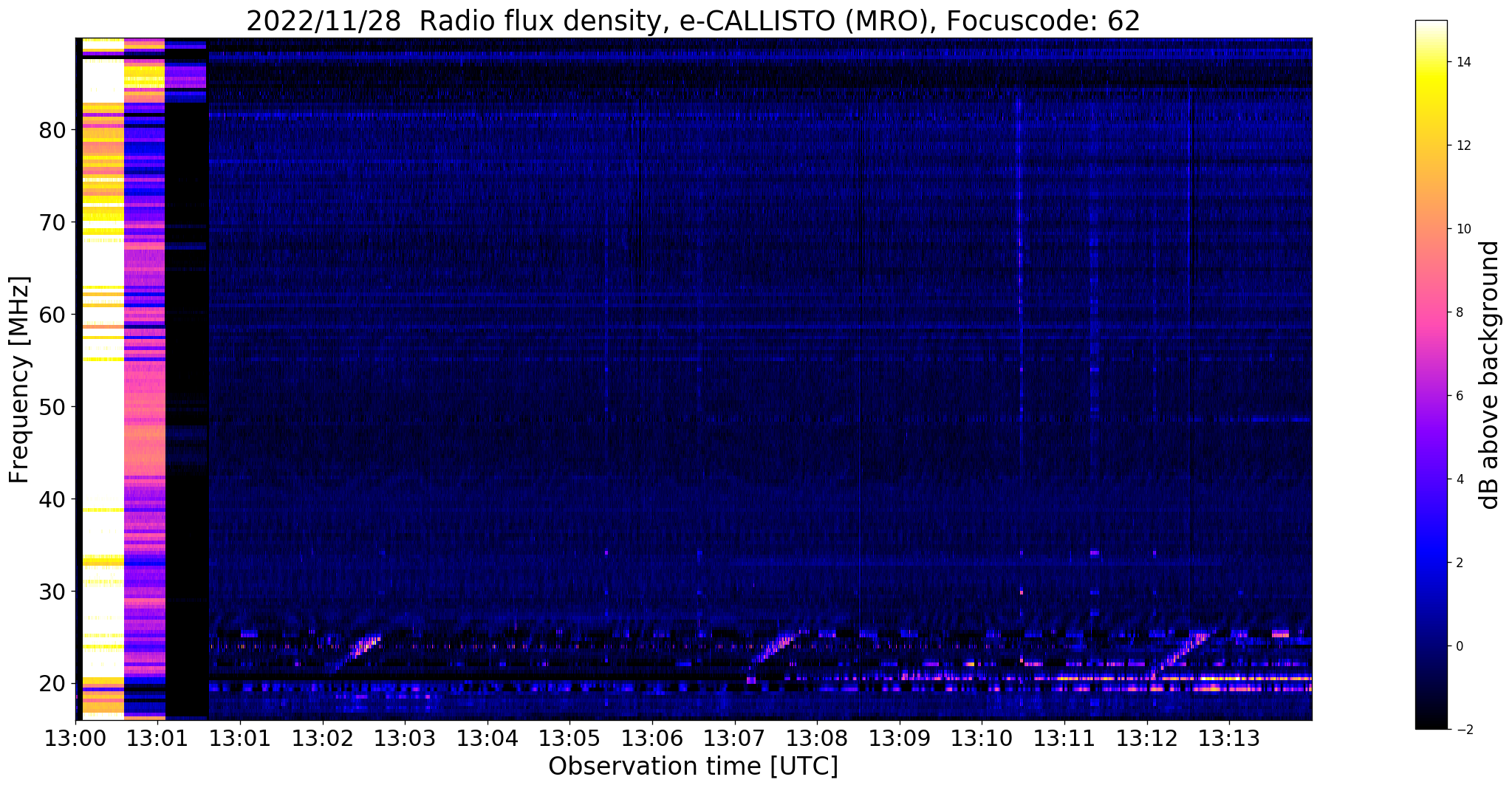Click the 13:05 time tick label
This screenshot has width=1512, height=788.
(569, 738)
